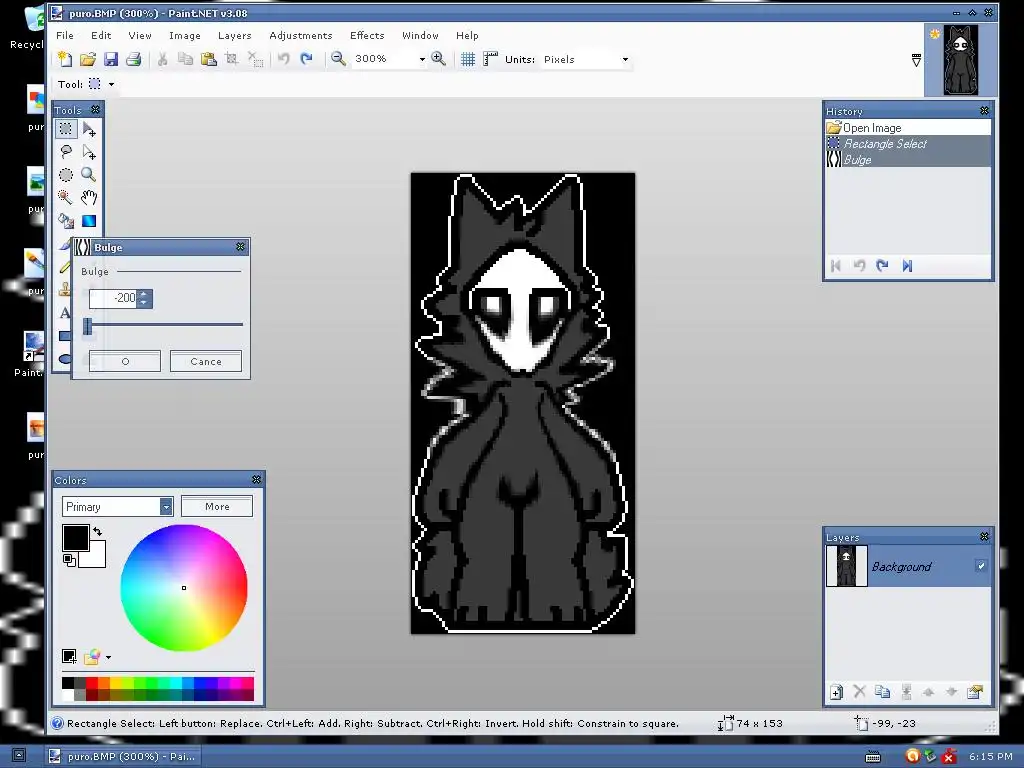
Task: Toggle Background layer visibility checkbox
Action: (x=980, y=566)
